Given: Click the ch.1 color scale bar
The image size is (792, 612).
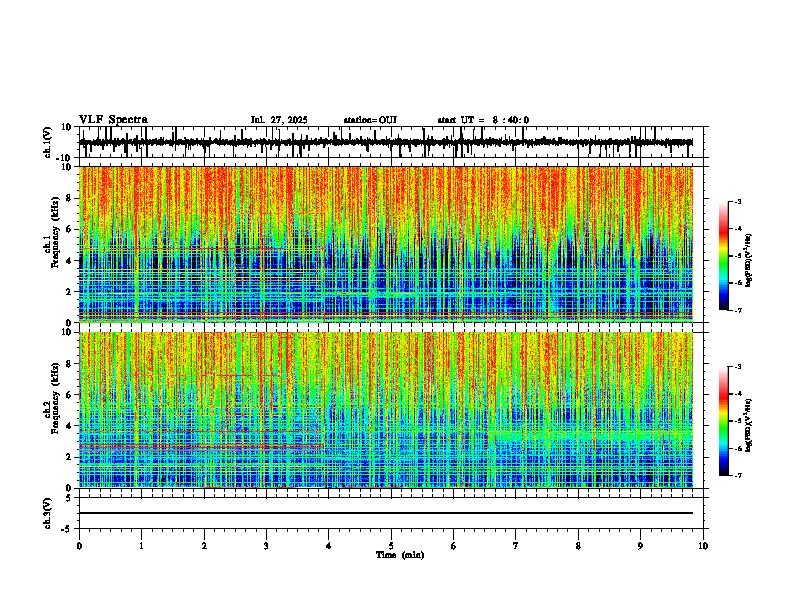Looking at the screenshot, I should coord(724,256).
